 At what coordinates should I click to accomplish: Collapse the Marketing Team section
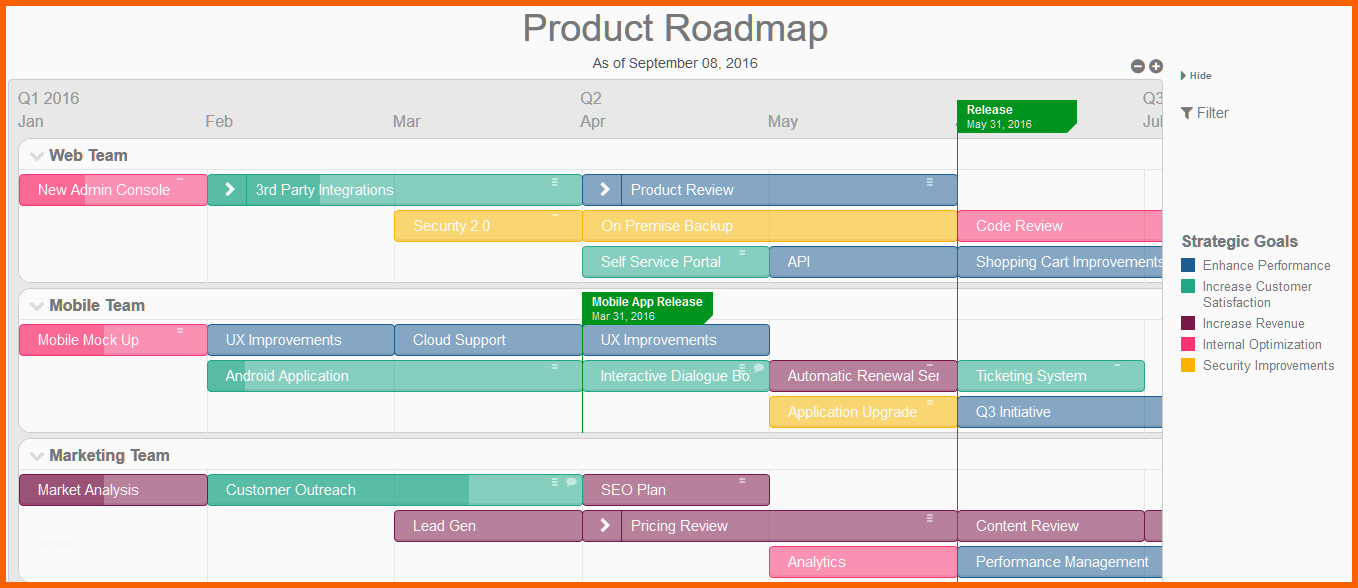(x=37, y=456)
